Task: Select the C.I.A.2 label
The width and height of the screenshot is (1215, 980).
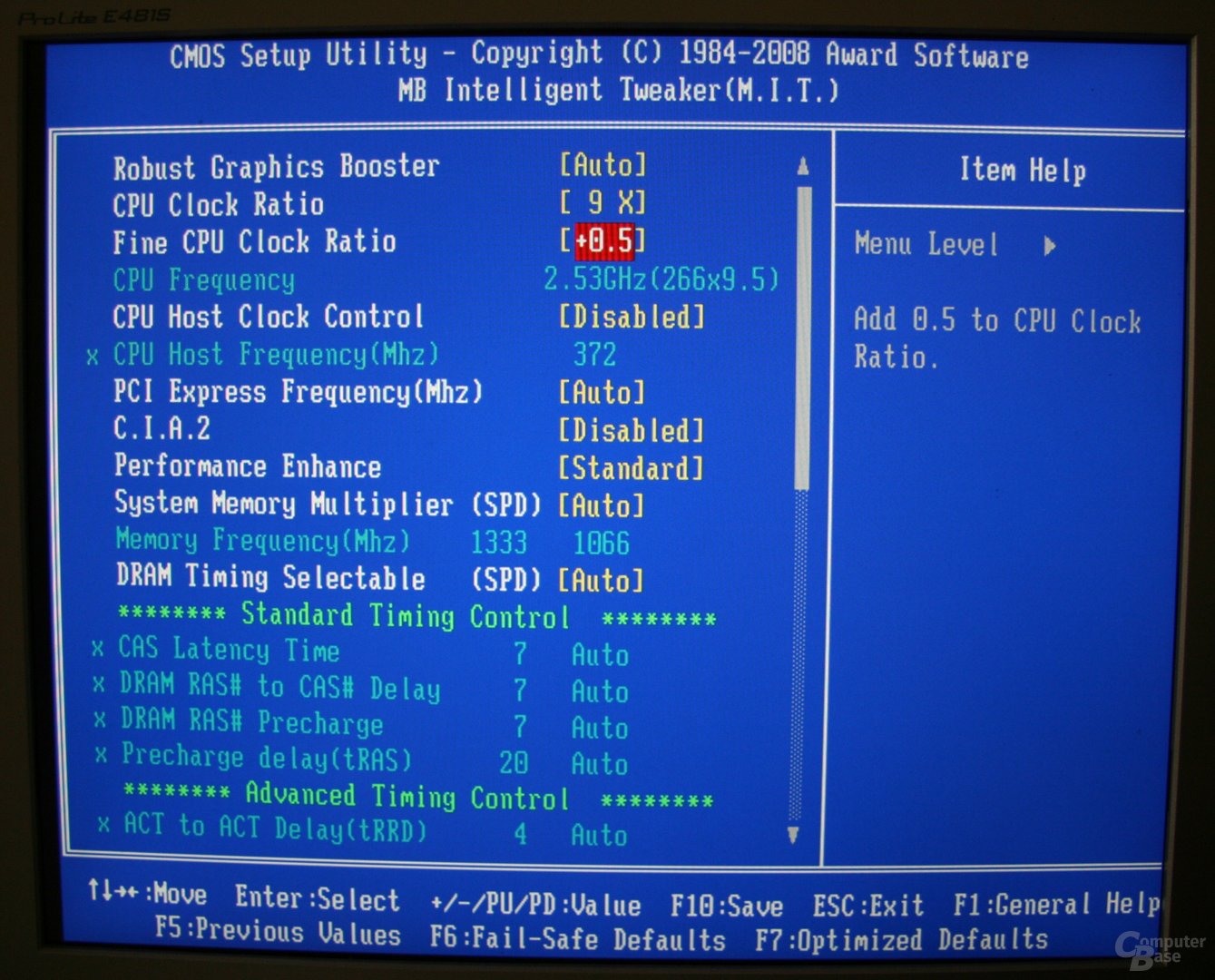Action: [x=162, y=428]
